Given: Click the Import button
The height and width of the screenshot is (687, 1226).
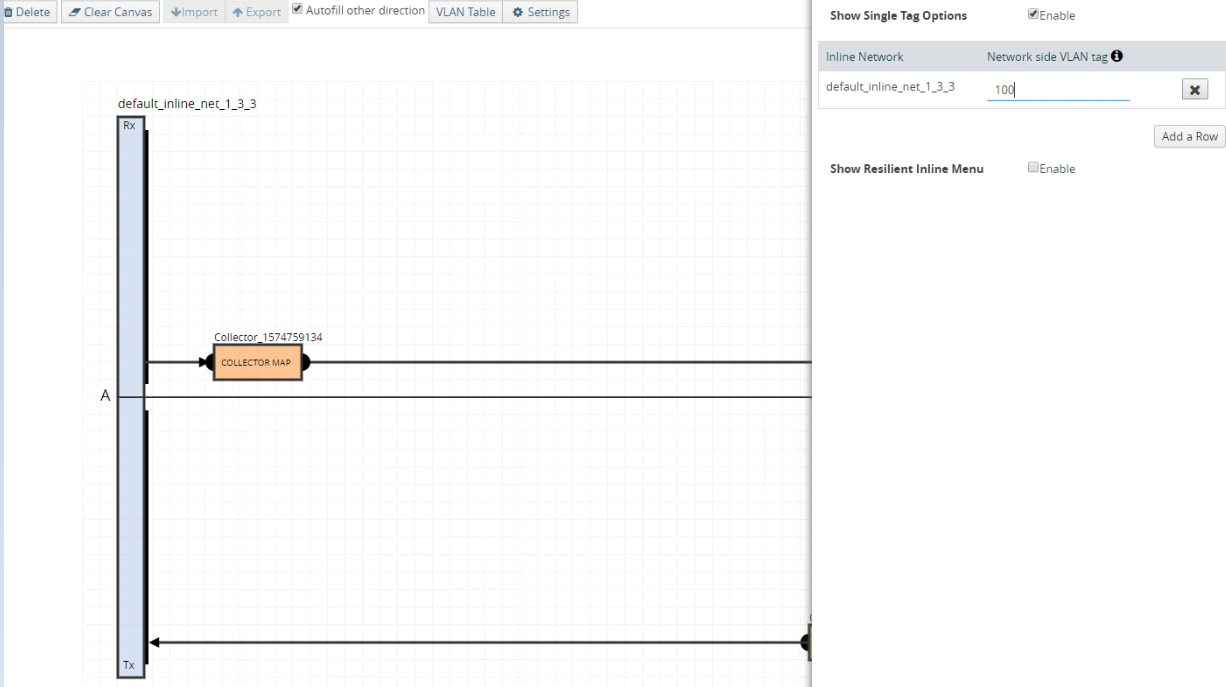Looking at the screenshot, I should pyautogui.click(x=194, y=13).
